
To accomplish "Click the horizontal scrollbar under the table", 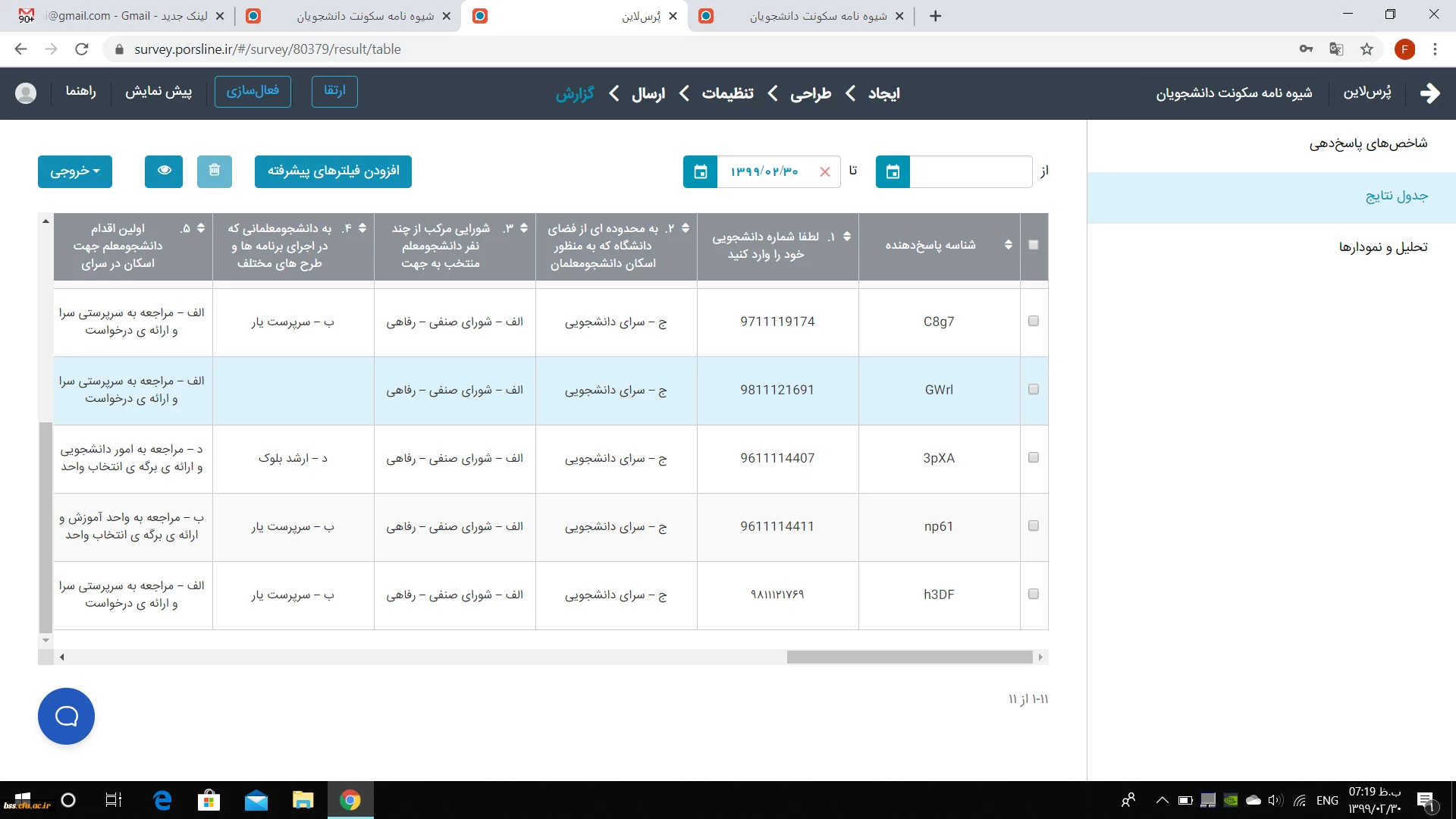I will 908,657.
